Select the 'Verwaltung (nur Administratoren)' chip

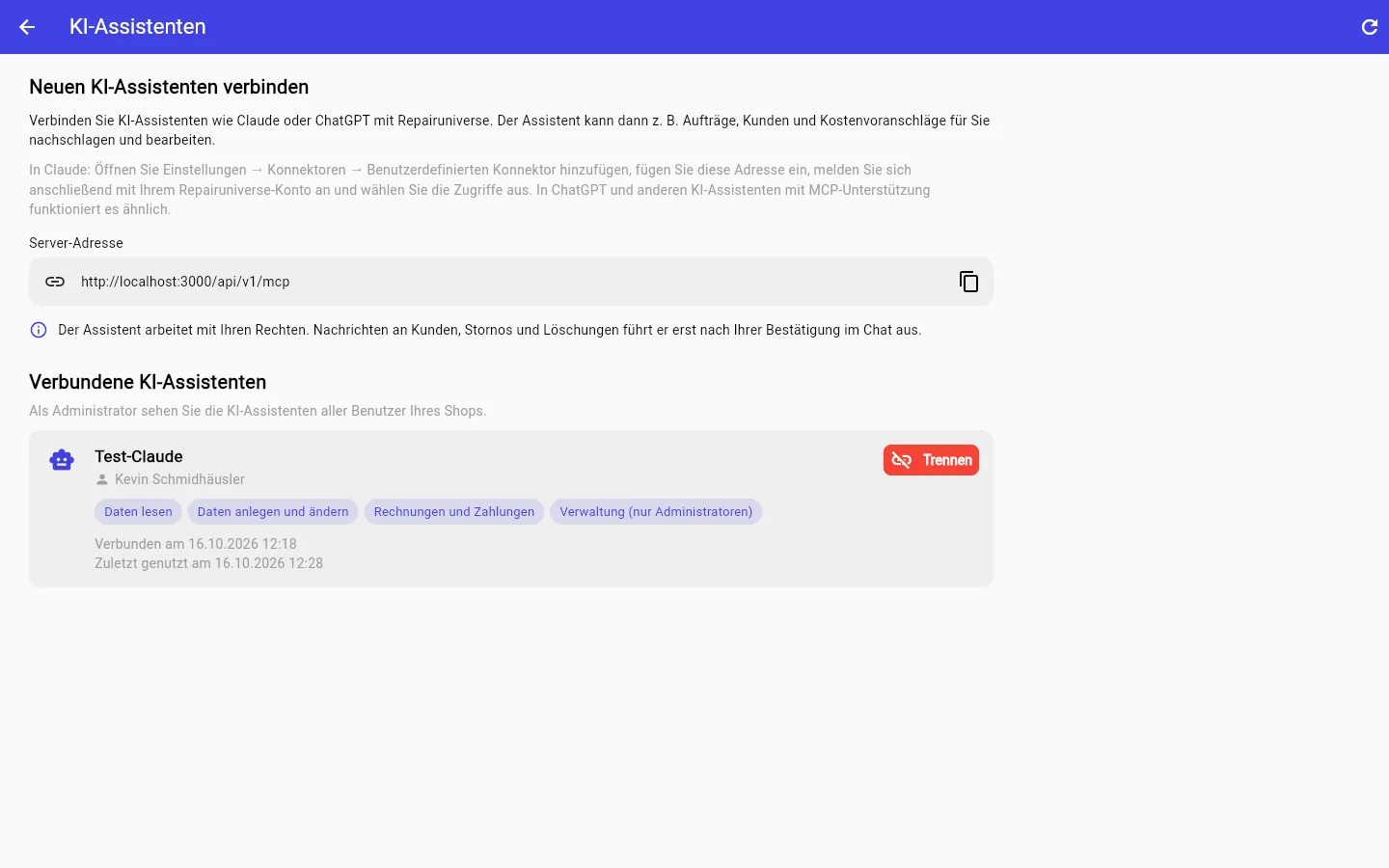pos(656,512)
